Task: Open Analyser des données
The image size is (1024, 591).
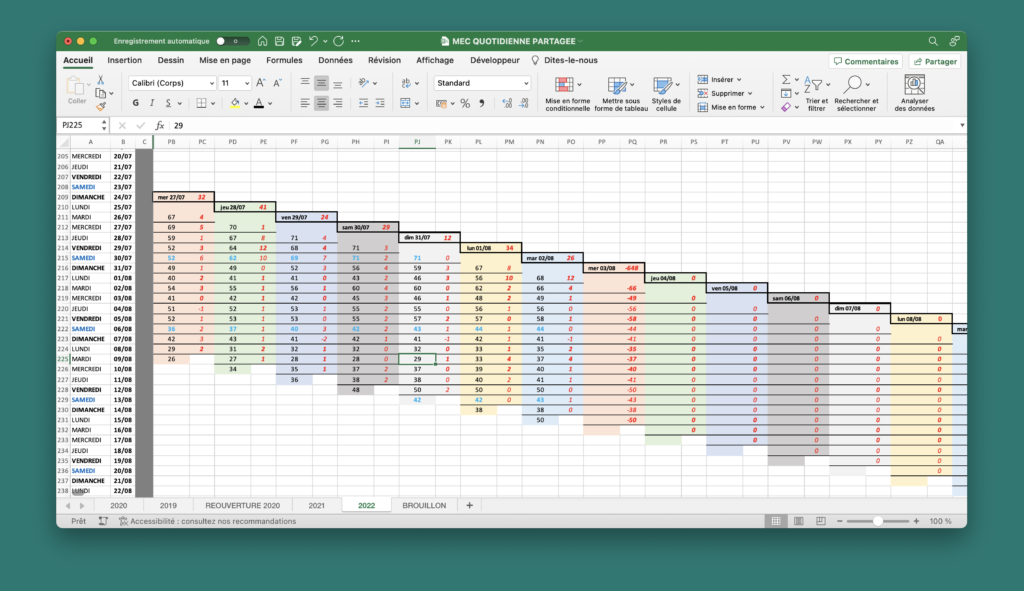Action: pyautogui.click(x=914, y=93)
